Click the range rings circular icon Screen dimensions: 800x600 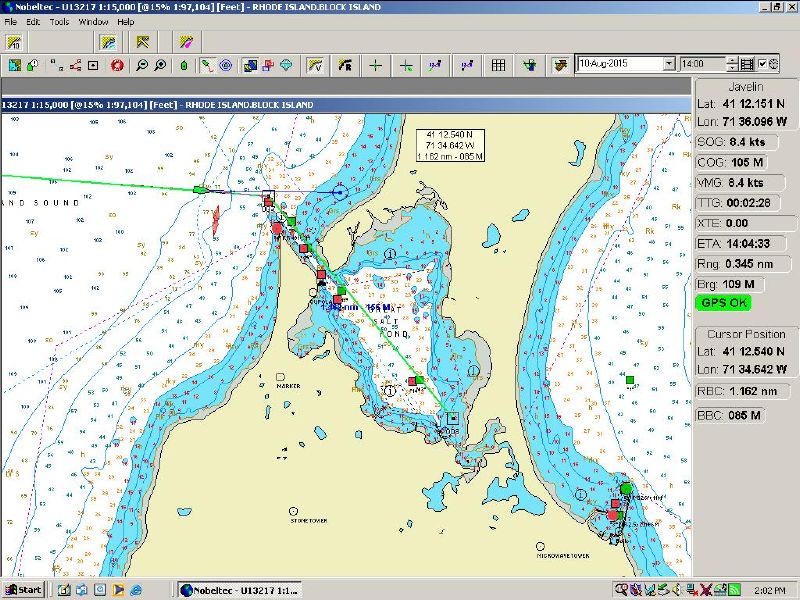click(226, 65)
